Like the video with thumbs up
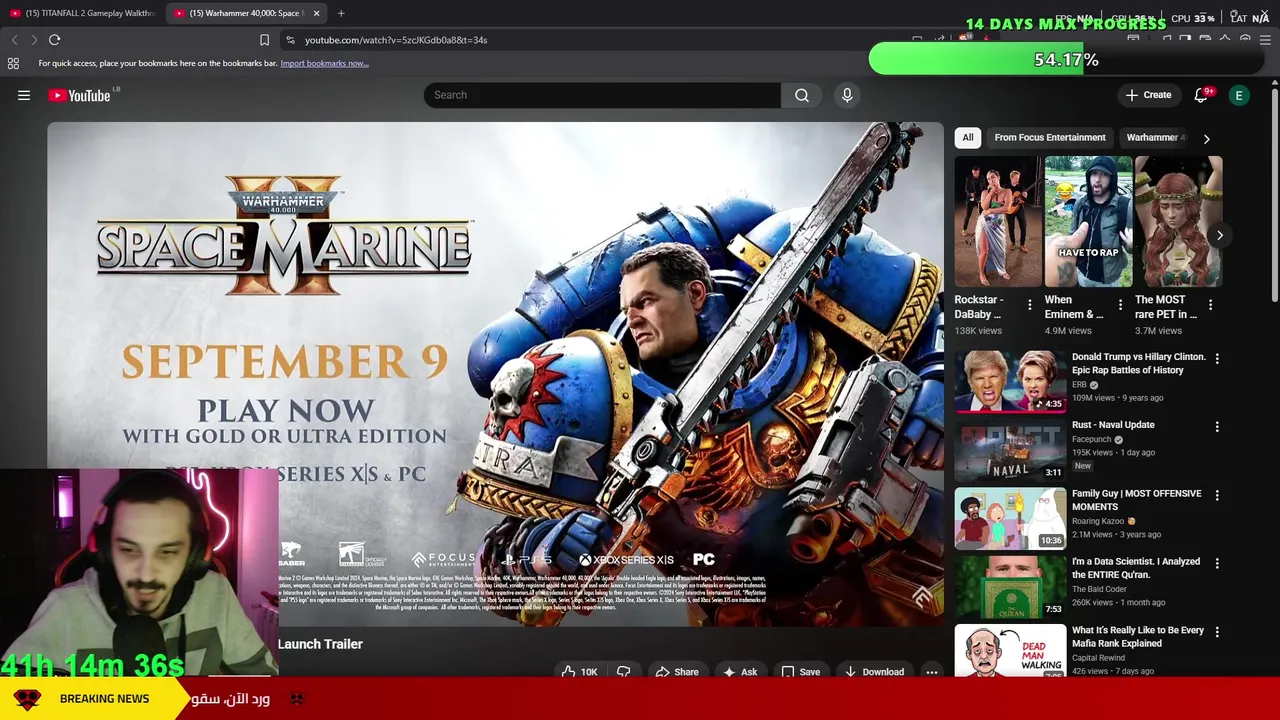The height and width of the screenshot is (720, 1280). (578, 672)
